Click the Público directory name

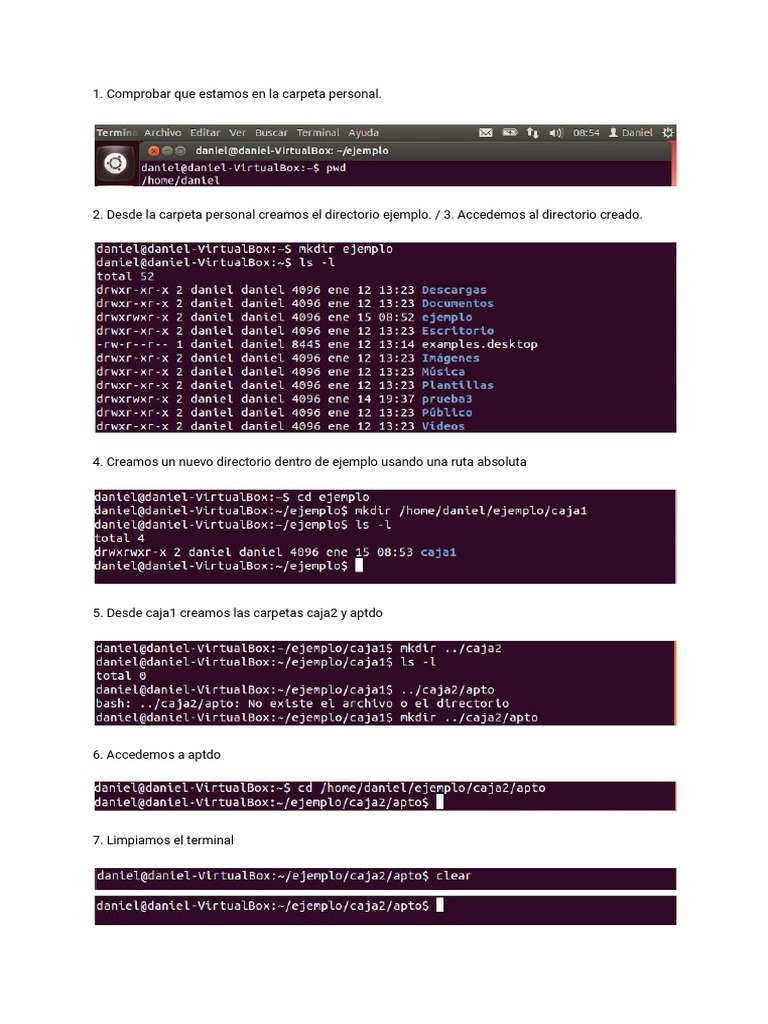tap(447, 413)
